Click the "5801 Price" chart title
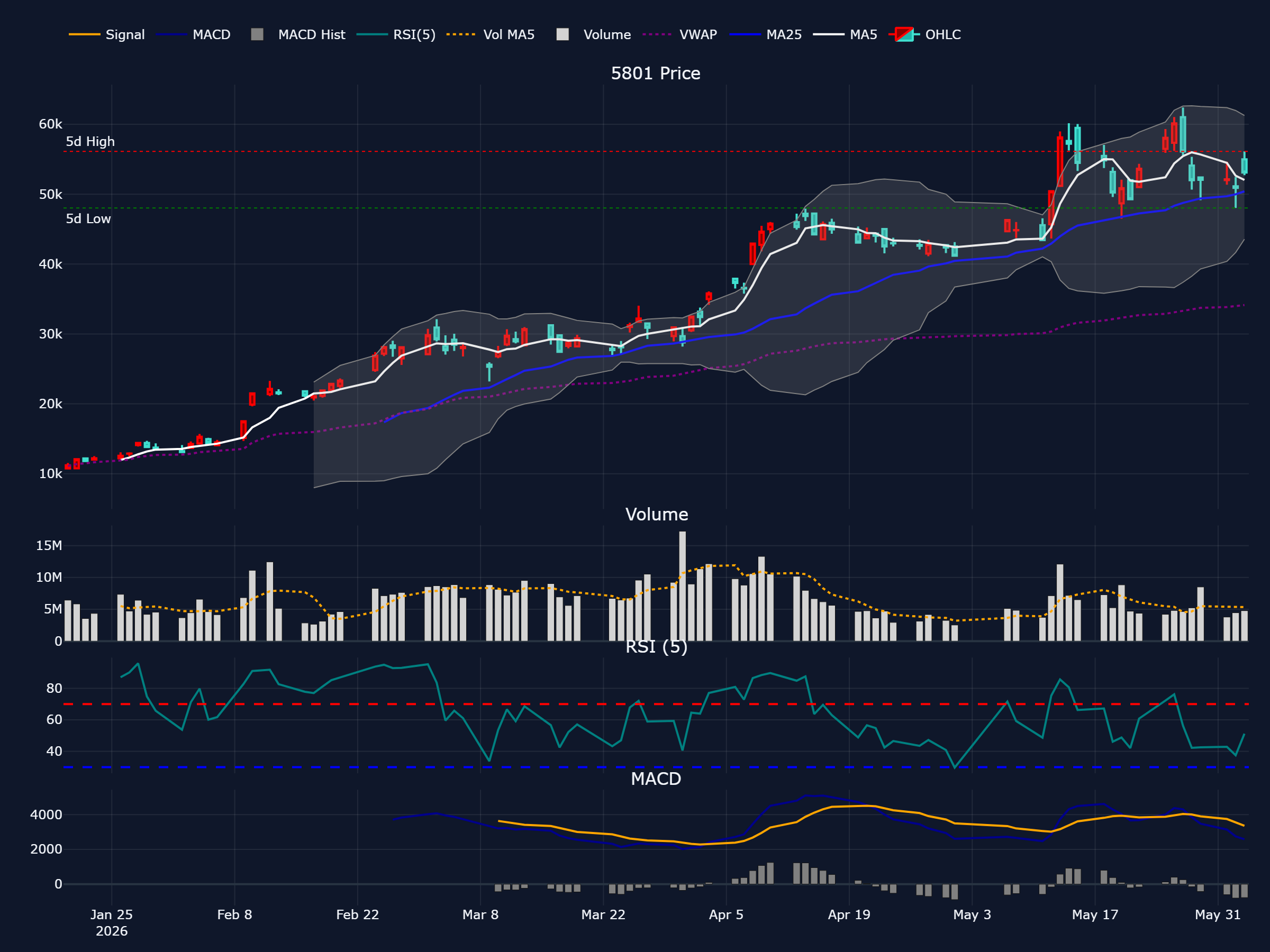The width and height of the screenshot is (1270, 952). tap(656, 74)
